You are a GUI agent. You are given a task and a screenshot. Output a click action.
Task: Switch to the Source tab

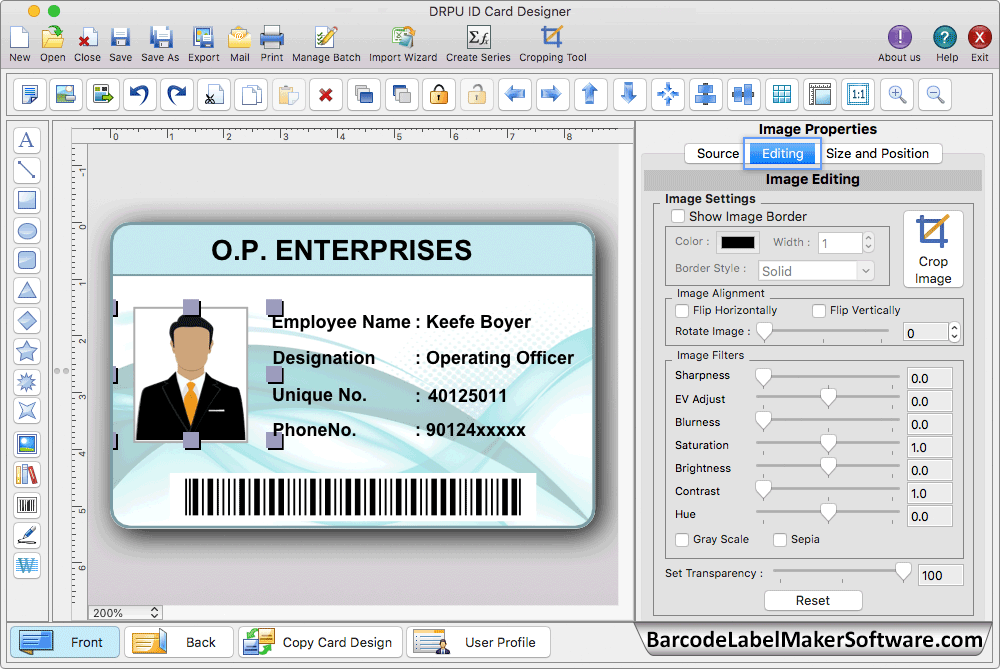pos(717,154)
